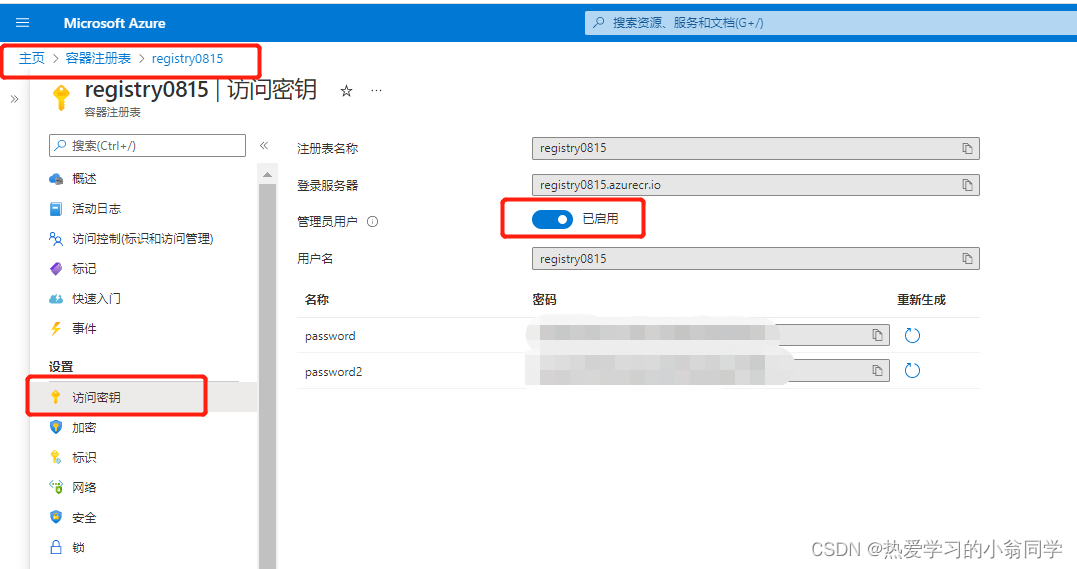Click the registry0815.azurecr.io login server field

tap(756, 185)
